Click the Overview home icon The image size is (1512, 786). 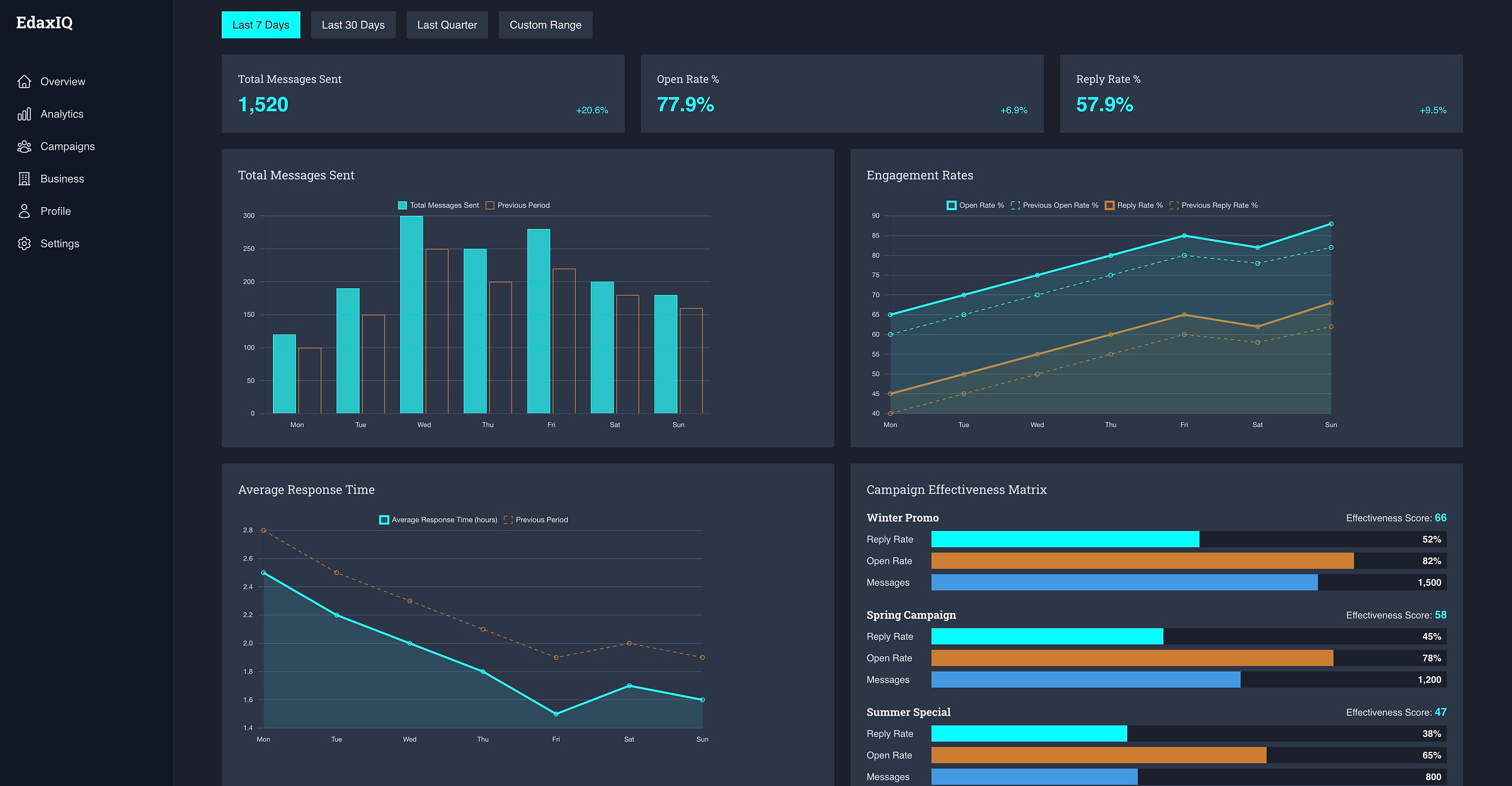pos(24,81)
